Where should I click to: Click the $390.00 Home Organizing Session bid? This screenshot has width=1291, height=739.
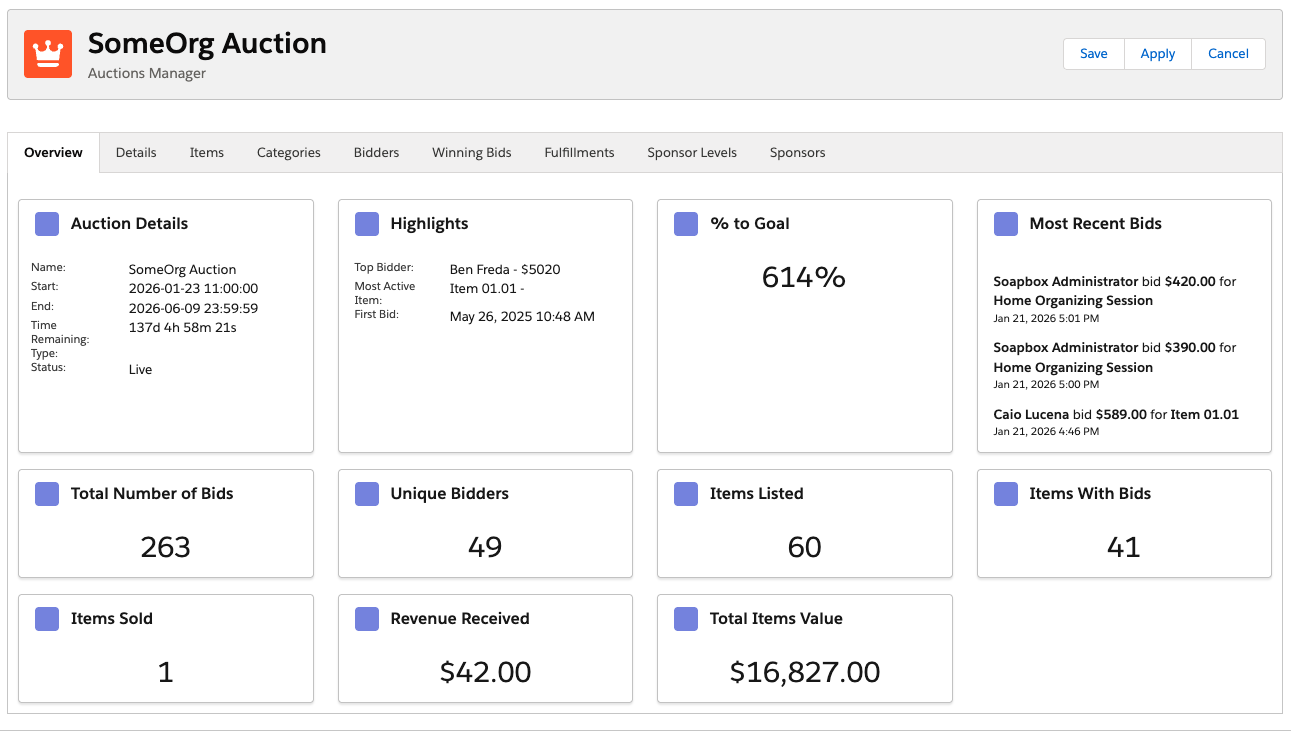tap(1115, 357)
